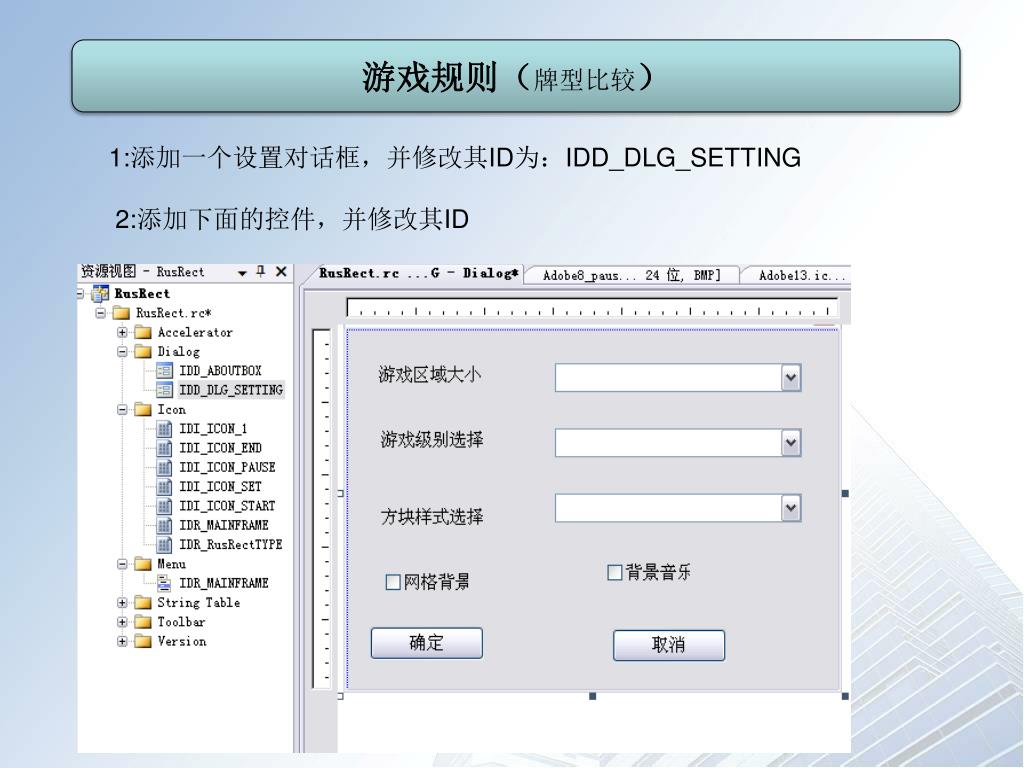Collapse the RusRect.rc* tree node
Viewport: 1024px width, 768px height.
101,313
